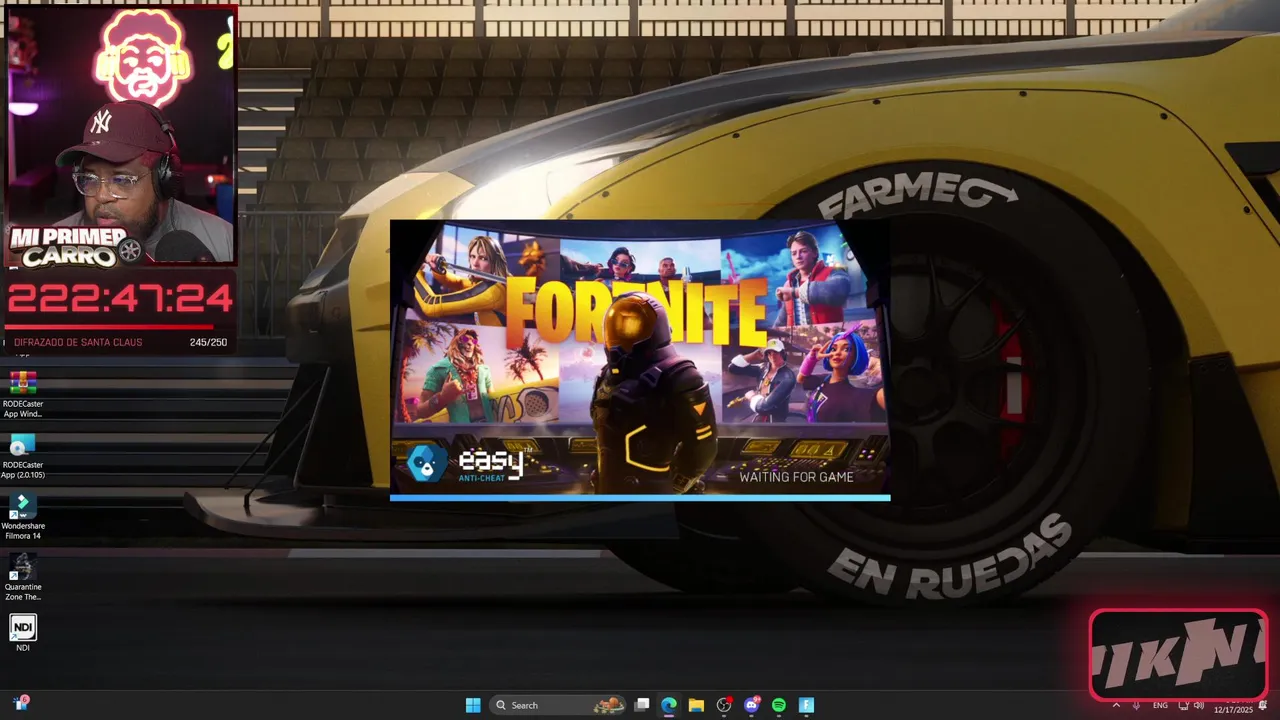
Task: Open the RODECaster App WinRAR archive icon
Action: [x=23, y=394]
